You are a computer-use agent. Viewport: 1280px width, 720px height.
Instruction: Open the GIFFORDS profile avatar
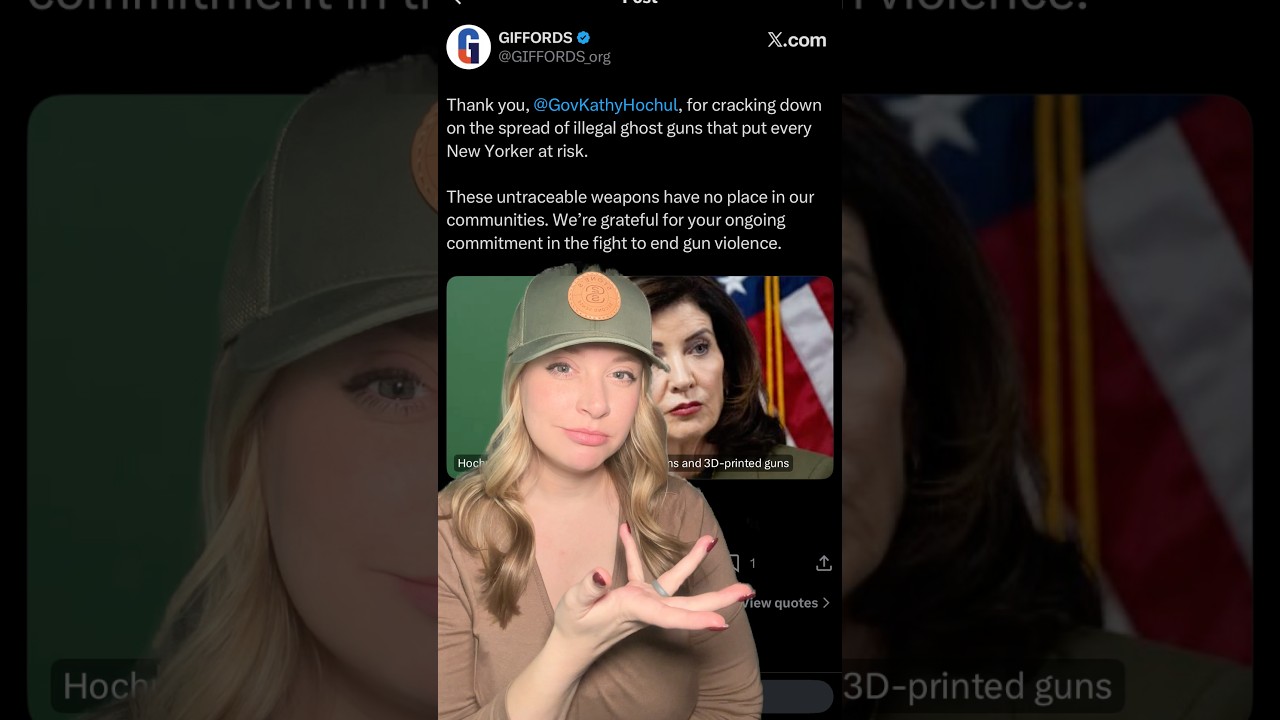pyautogui.click(x=468, y=47)
